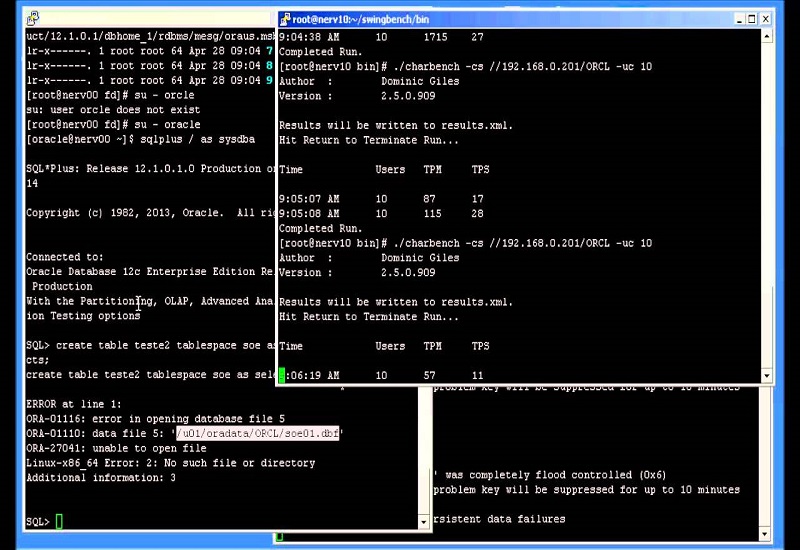Click the PuTTY icon in swingbench window title bar
The height and width of the screenshot is (550, 800).
(x=285, y=18)
